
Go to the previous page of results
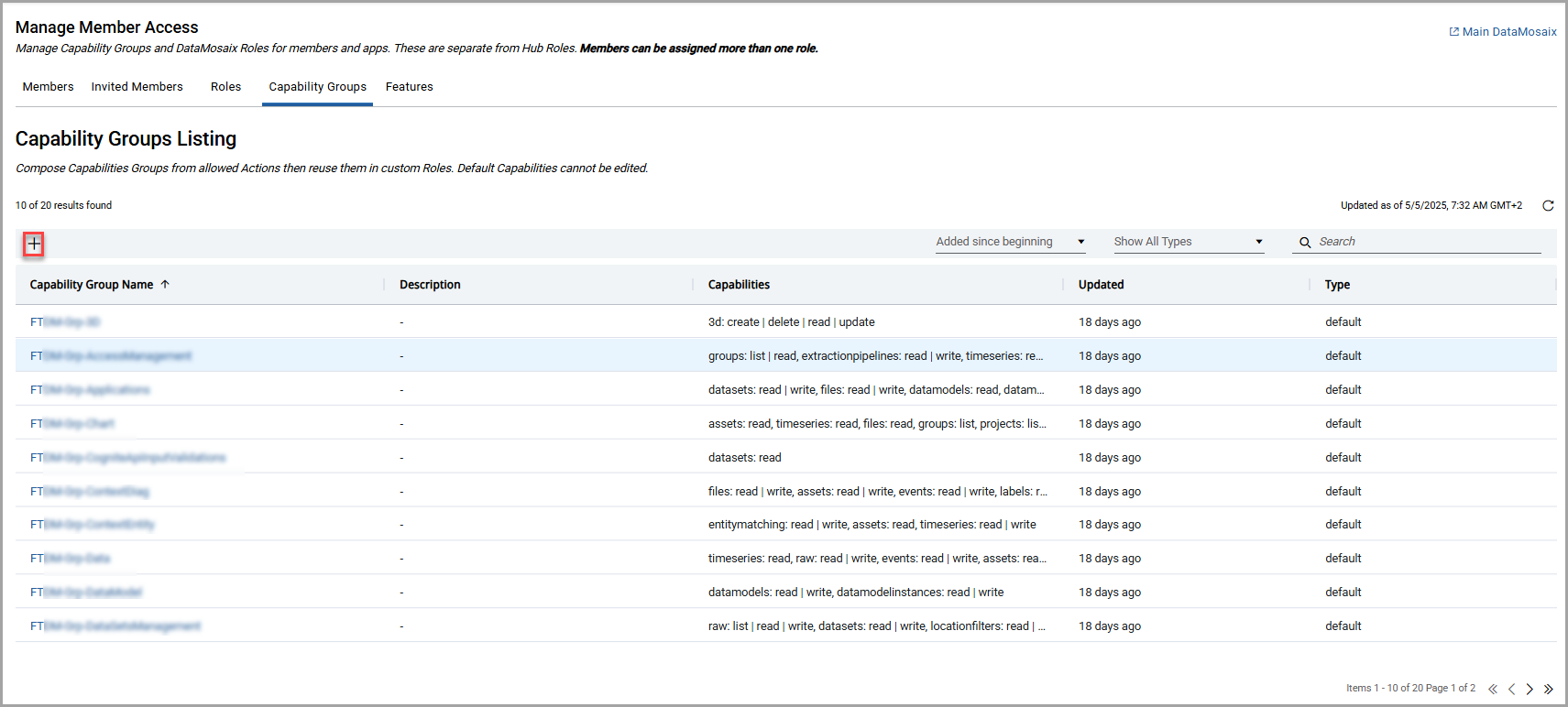[1511, 689]
